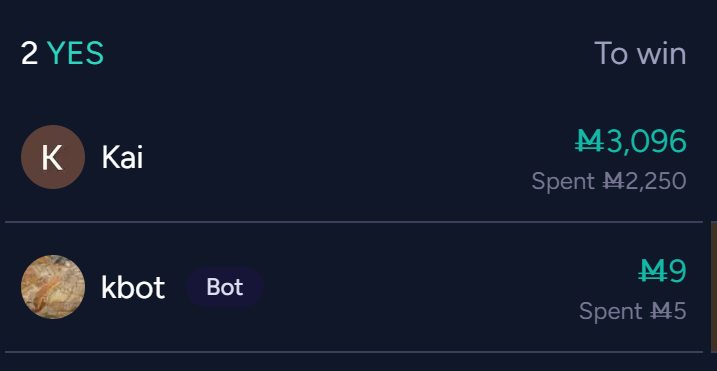Click the mana symbol before 3,096
The image size is (717, 371).
pyautogui.click(x=590, y=141)
